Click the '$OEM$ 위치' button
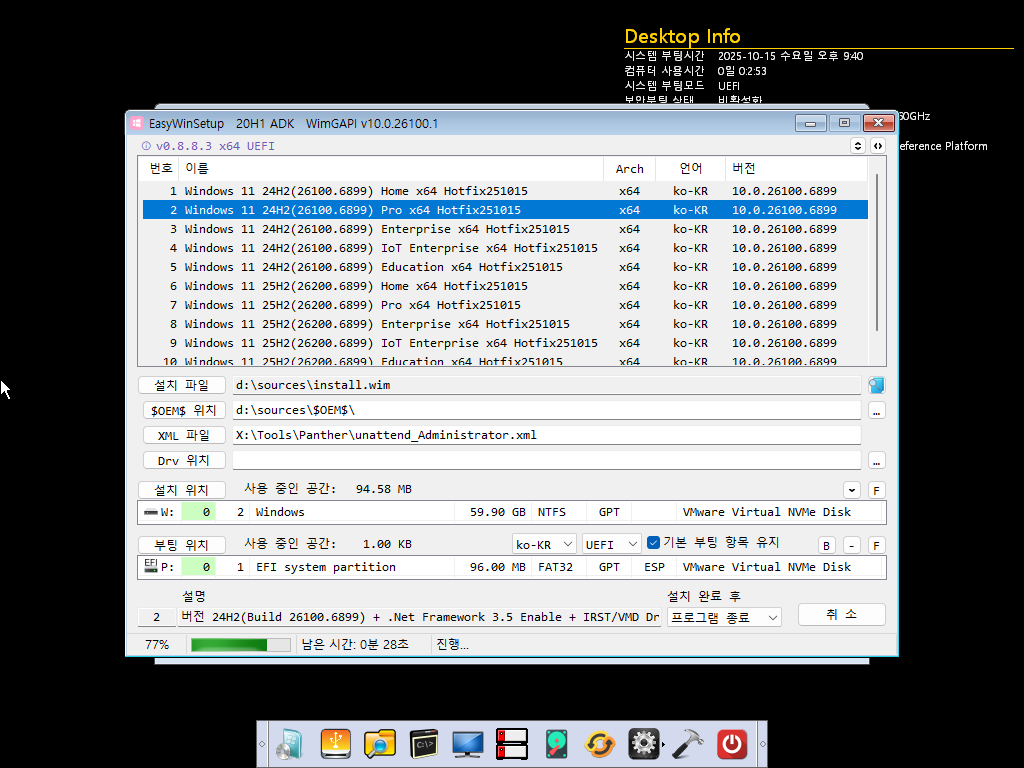The image size is (1024, 768). 184,410
